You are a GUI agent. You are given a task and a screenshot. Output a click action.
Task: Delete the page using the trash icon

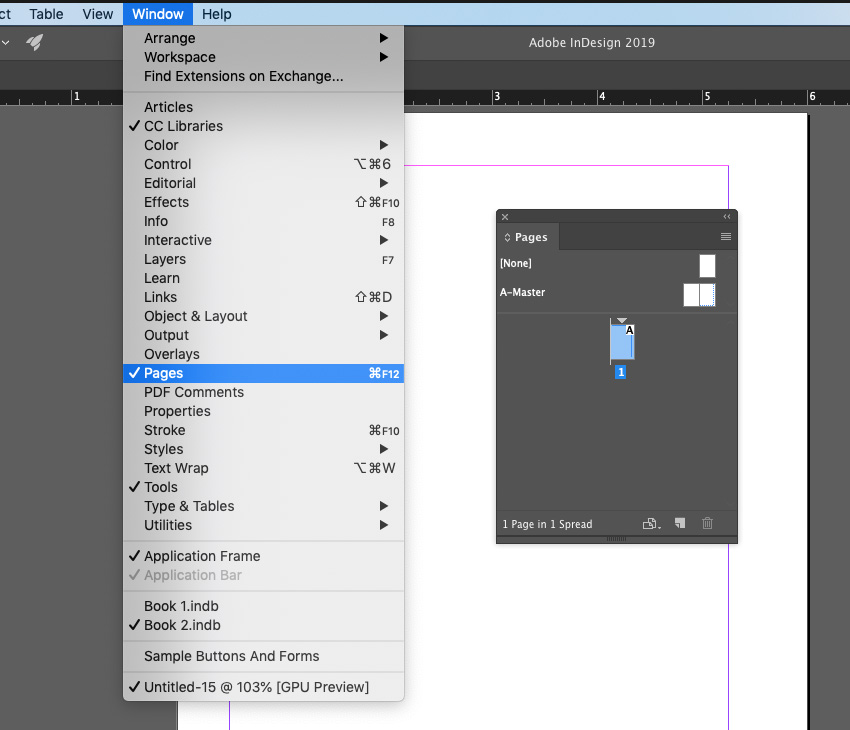(707, 523)
